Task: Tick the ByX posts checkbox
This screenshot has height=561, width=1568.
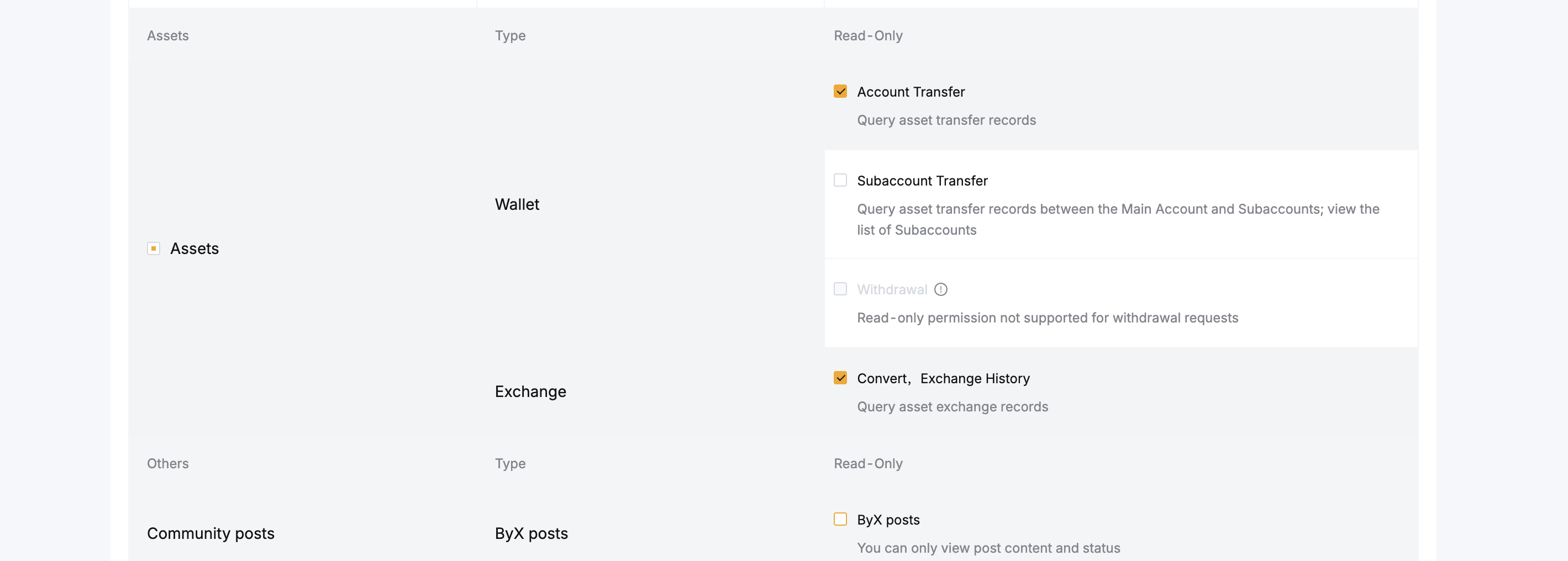Action: coord(840,519)
